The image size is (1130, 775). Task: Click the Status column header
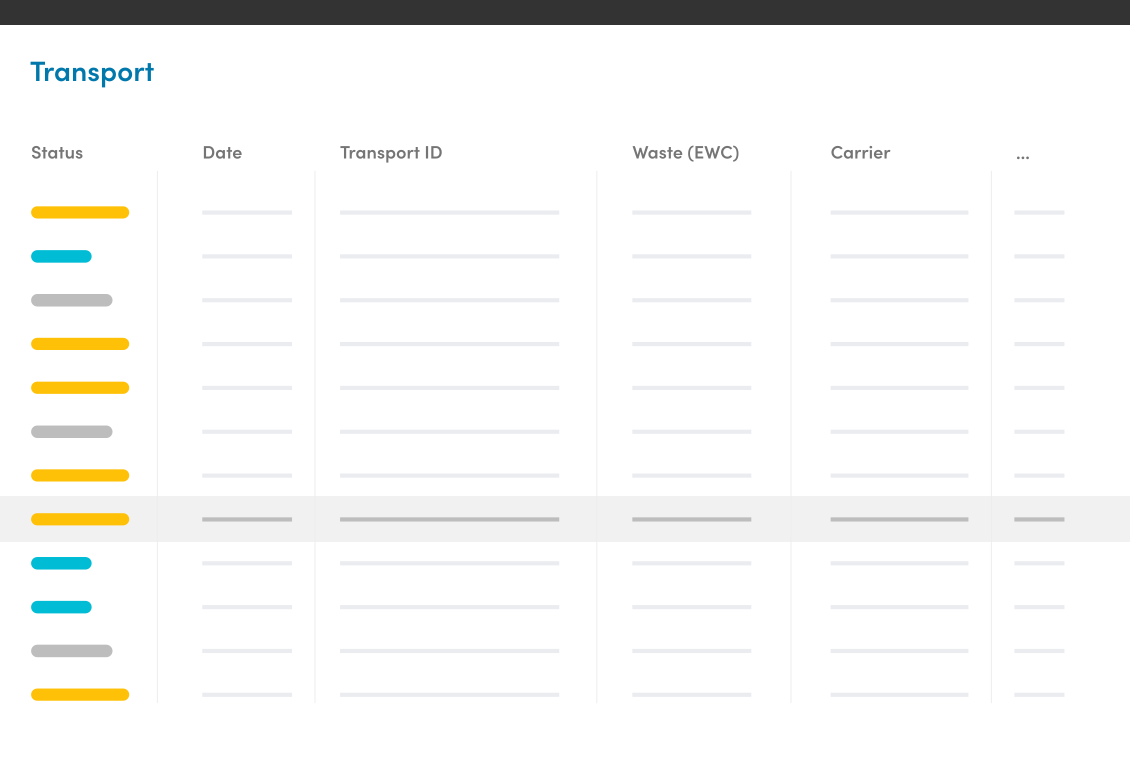[x=57, y=153]
